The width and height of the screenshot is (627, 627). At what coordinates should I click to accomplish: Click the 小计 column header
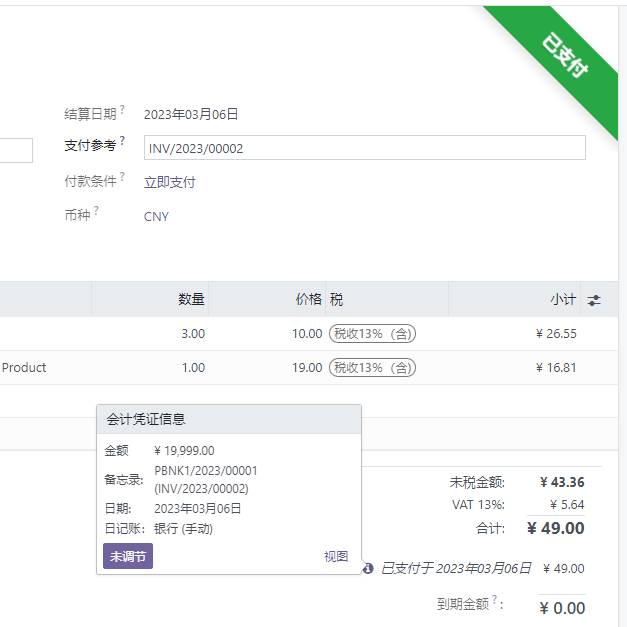click(563, 299)
